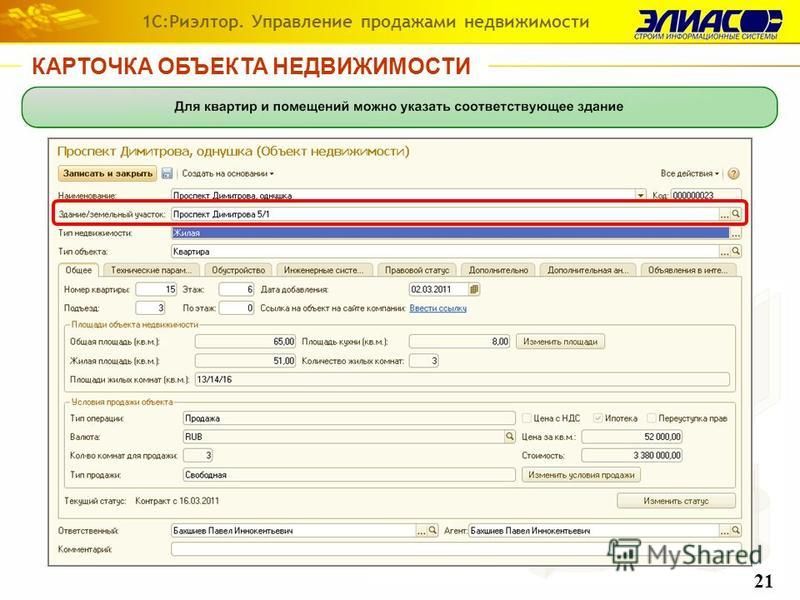Click the Жилая площадь field 51,00
The height and width of the screenshot is (600, 800).
tap(245, 361)
